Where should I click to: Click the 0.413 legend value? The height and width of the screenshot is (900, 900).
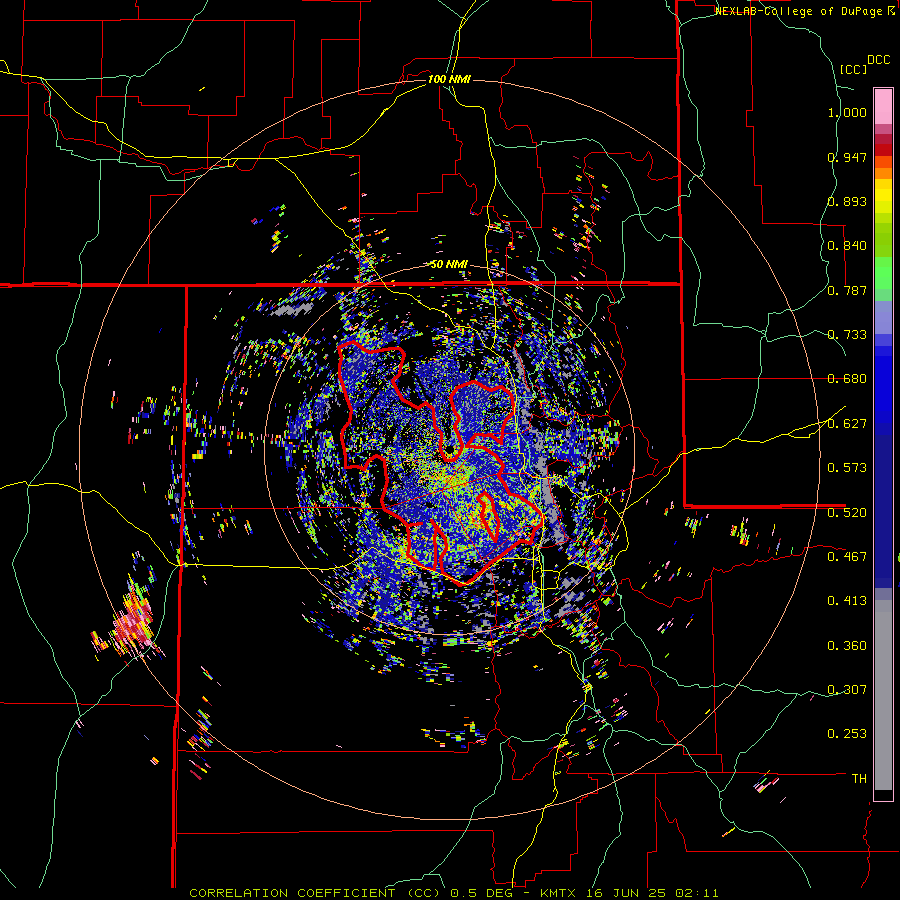tap(847, 601)
